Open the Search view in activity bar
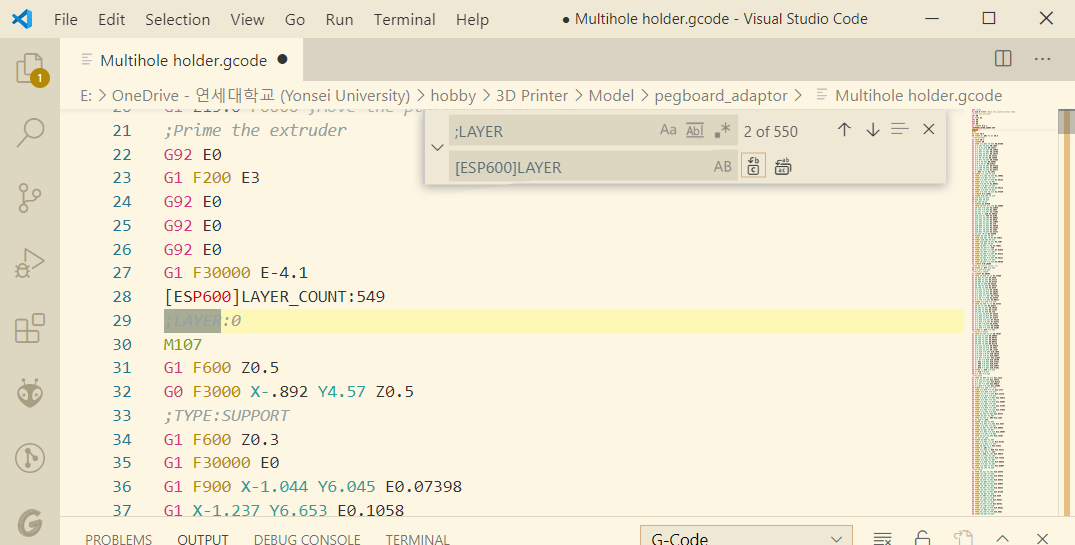 pyautogui.click(x=30, y=132)
